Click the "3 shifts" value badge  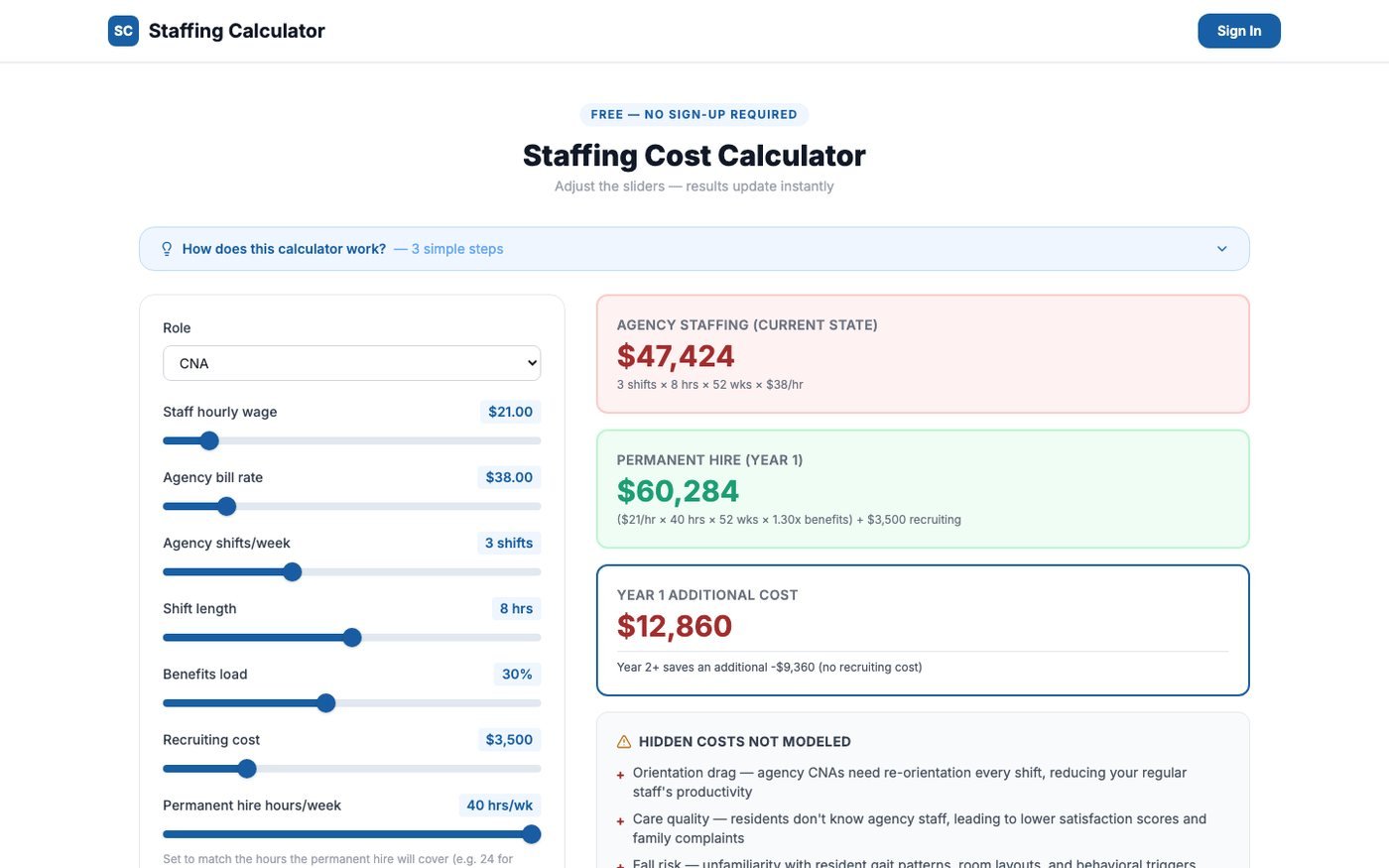(x=509, y=543)
